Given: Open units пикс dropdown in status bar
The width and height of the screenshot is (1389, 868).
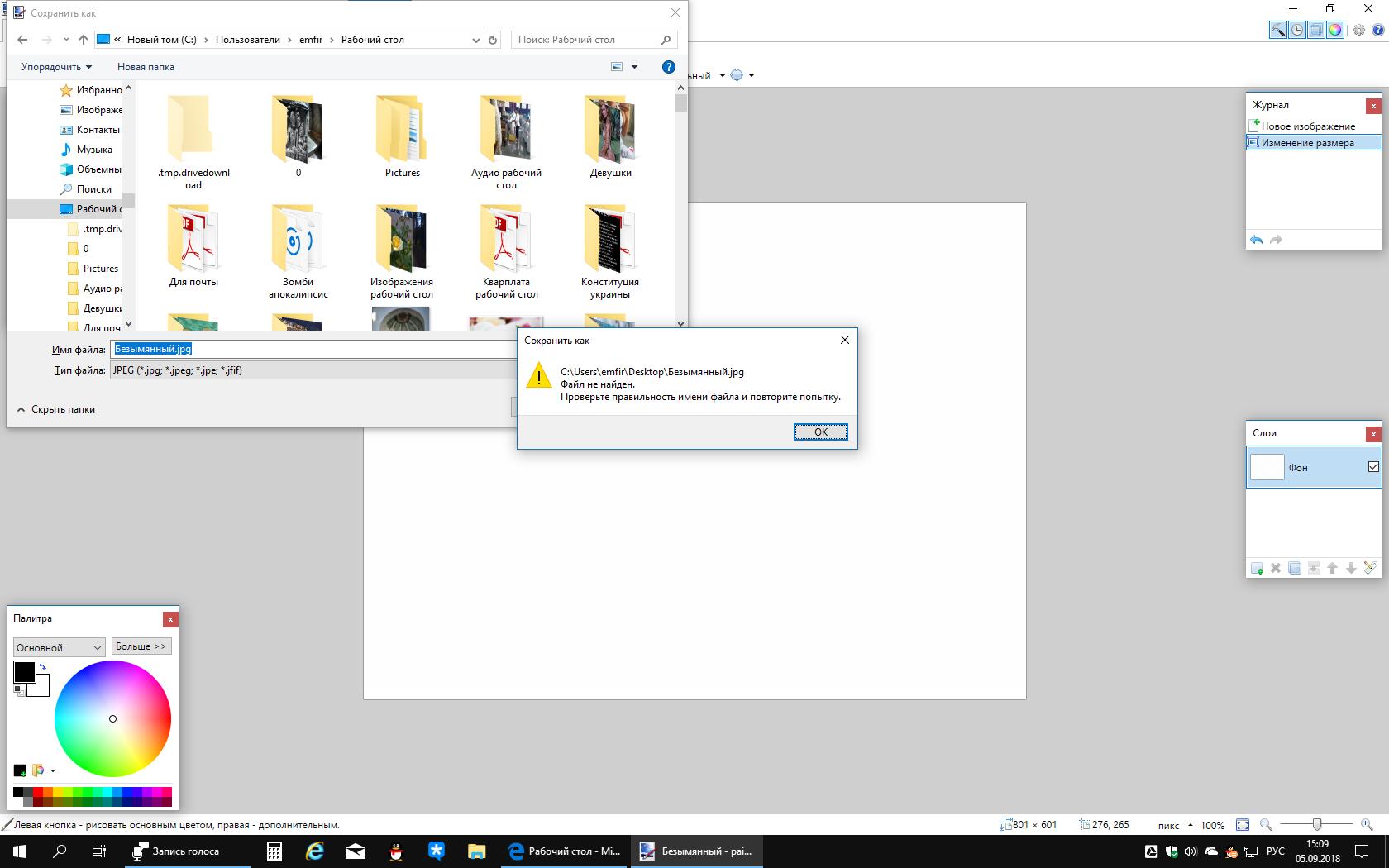Looking at the screenshot, I should [x=1176, y=825].
